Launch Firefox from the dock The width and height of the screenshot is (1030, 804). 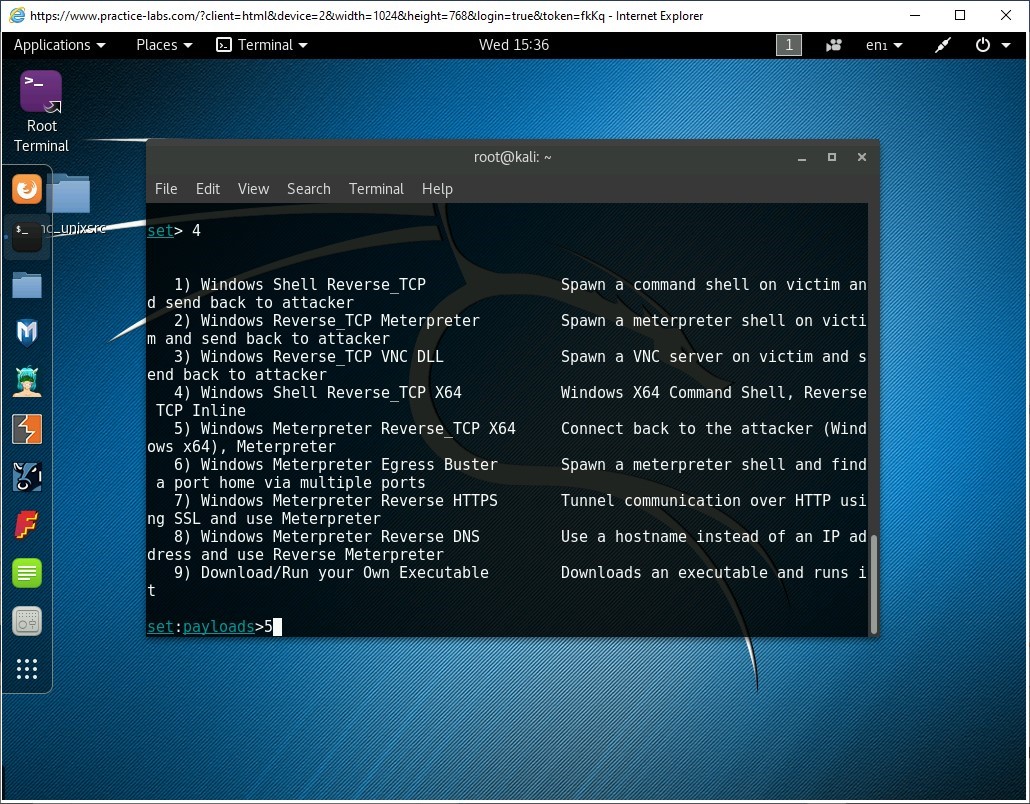pyautogui.click(x=27, y=189)
